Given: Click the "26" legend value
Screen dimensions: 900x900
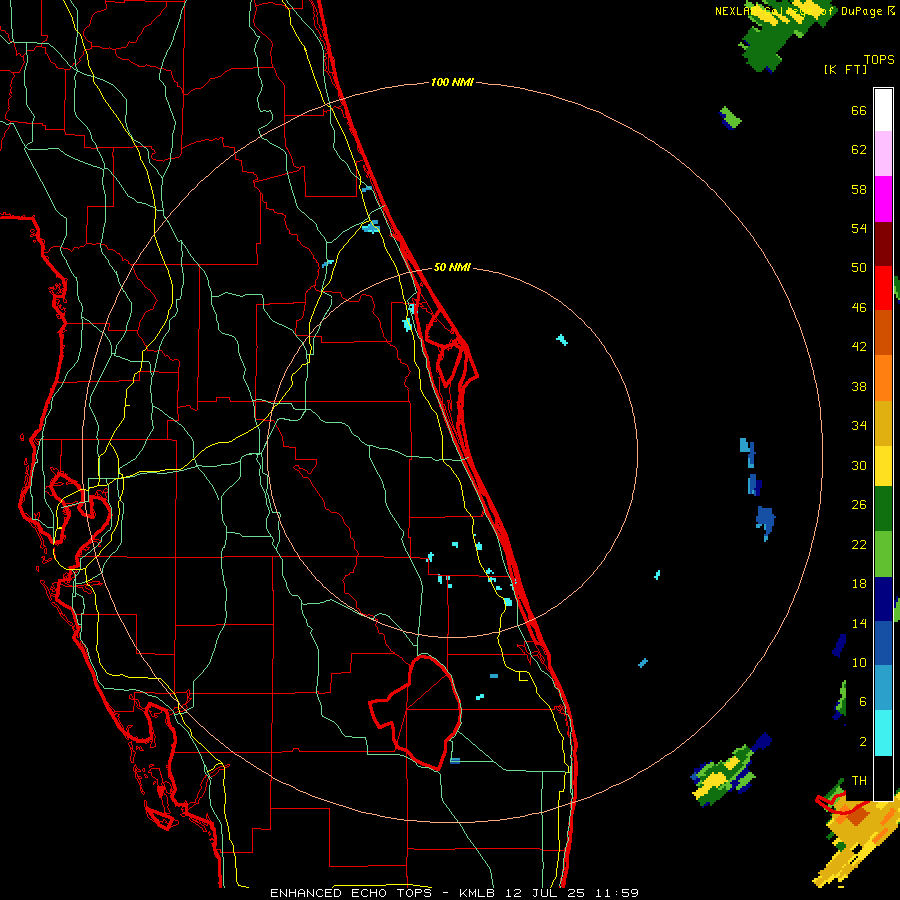Looking at the screenshot, I should (x=859, y=505).
